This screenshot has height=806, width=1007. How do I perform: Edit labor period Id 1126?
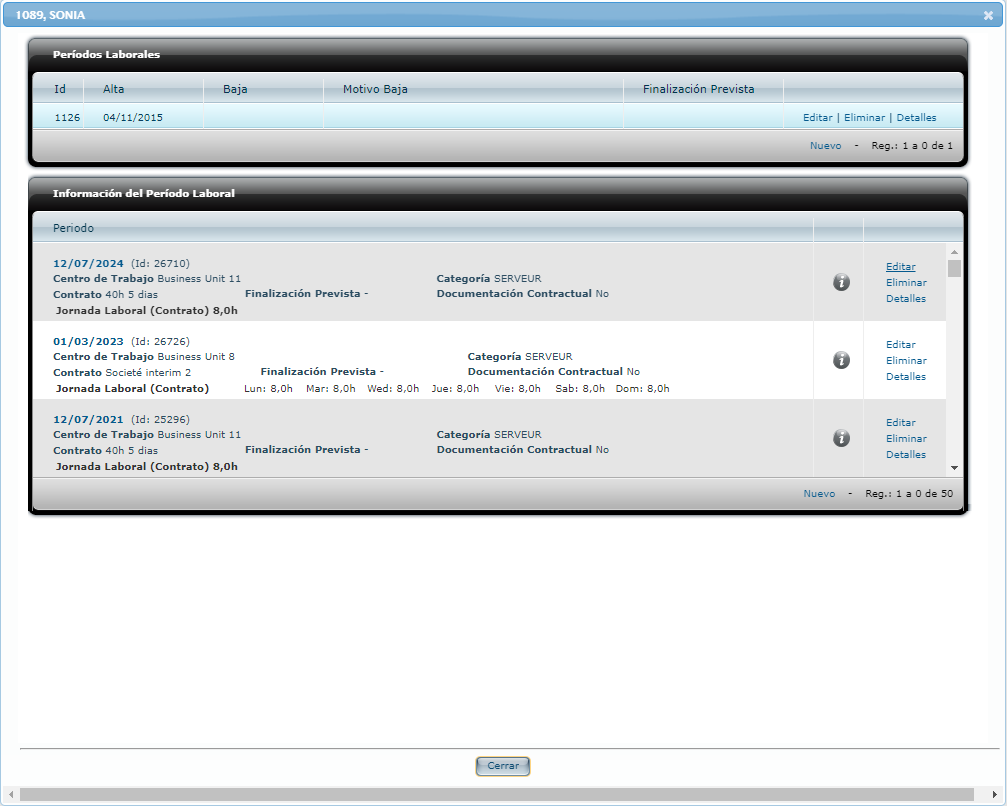(817, 117)
